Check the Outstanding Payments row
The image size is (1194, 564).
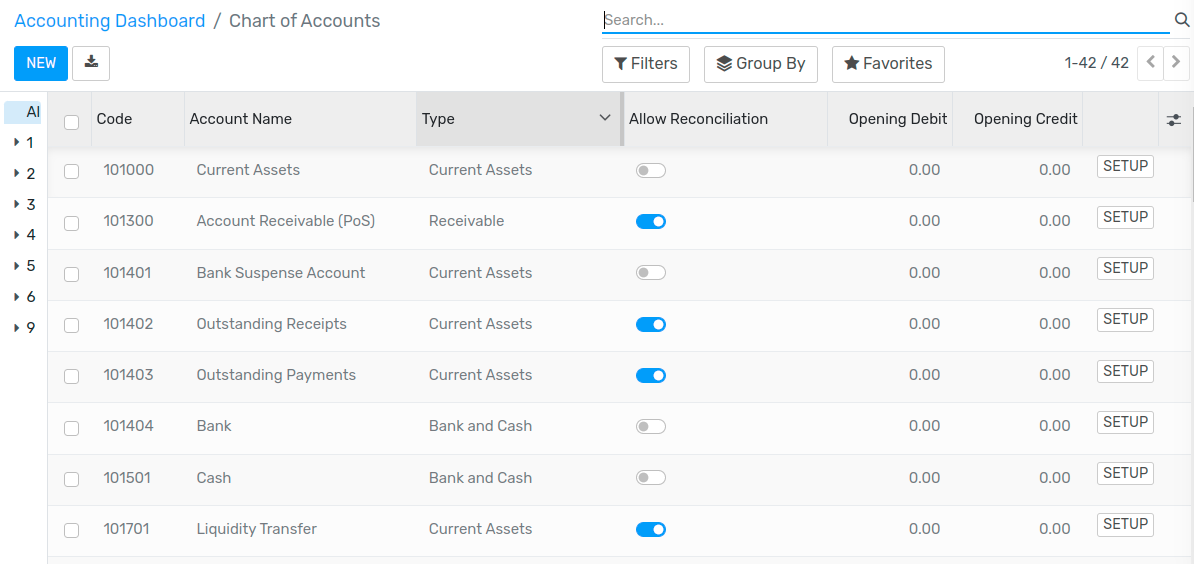tap(72, 376)
